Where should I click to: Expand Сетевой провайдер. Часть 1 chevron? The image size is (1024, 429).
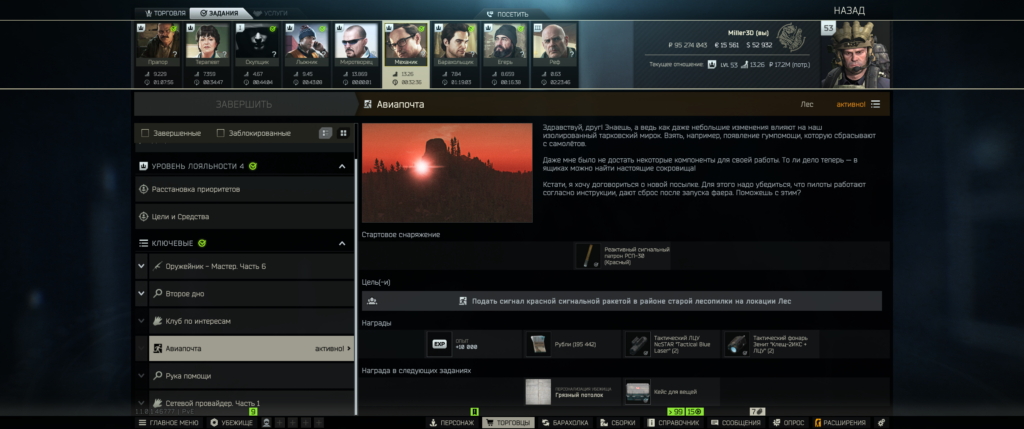(141, 403)
